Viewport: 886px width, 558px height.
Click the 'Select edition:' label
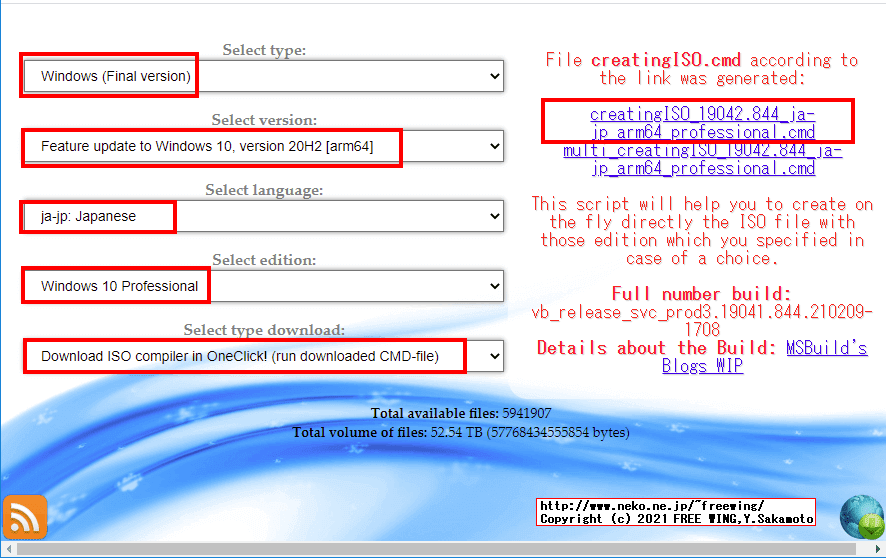tap(264, 260)
